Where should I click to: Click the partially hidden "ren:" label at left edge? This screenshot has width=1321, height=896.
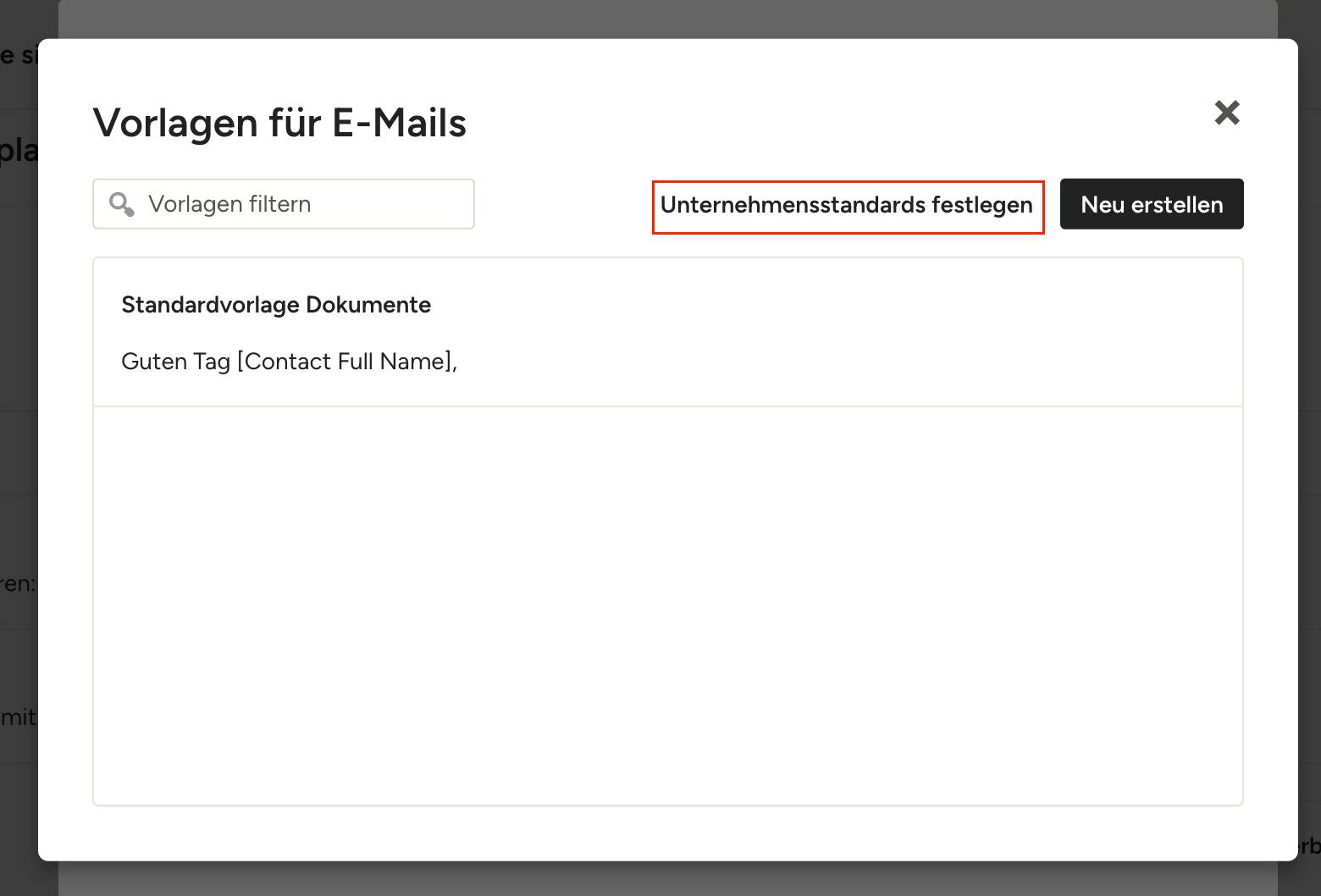pos(17,584)
